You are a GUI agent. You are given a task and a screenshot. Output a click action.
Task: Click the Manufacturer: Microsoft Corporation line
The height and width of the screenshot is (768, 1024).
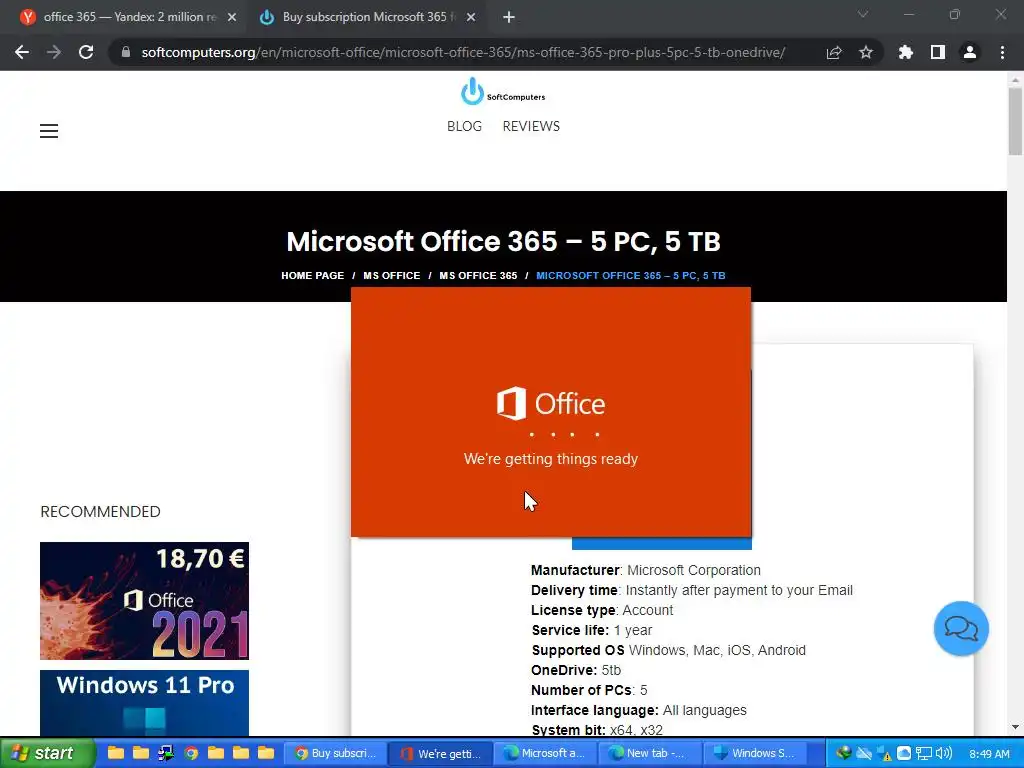(x=646, y=570)
